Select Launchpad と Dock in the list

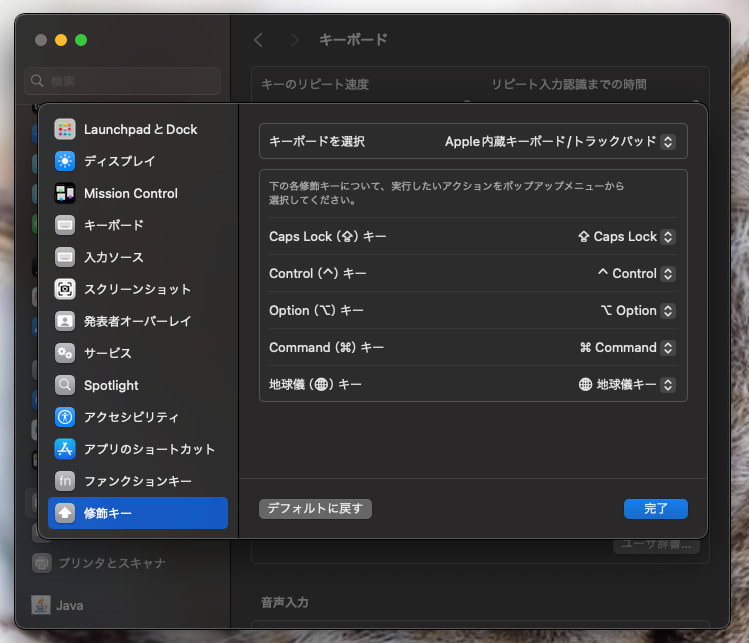coord(138,129)
